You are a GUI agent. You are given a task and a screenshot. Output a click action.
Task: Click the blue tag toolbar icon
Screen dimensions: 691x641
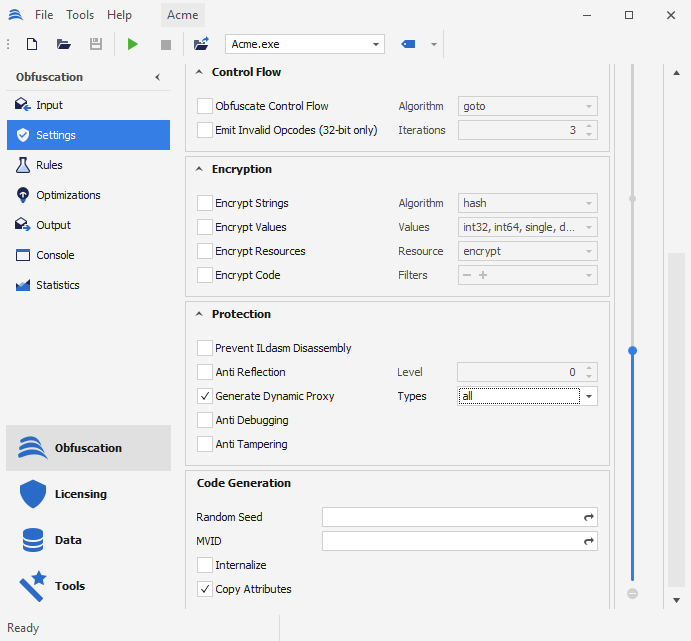point(408,44)
